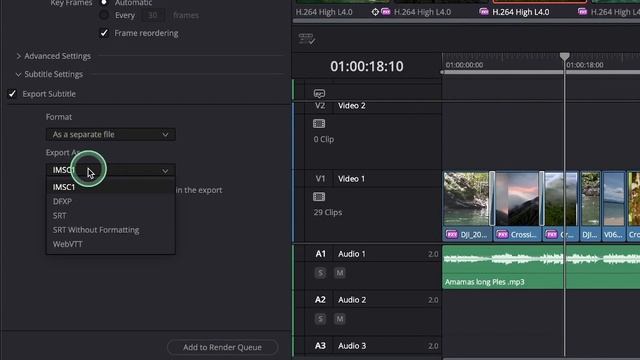Uncheck Frame reordering checkbox
640x360 pixels.
pos(104,33)
